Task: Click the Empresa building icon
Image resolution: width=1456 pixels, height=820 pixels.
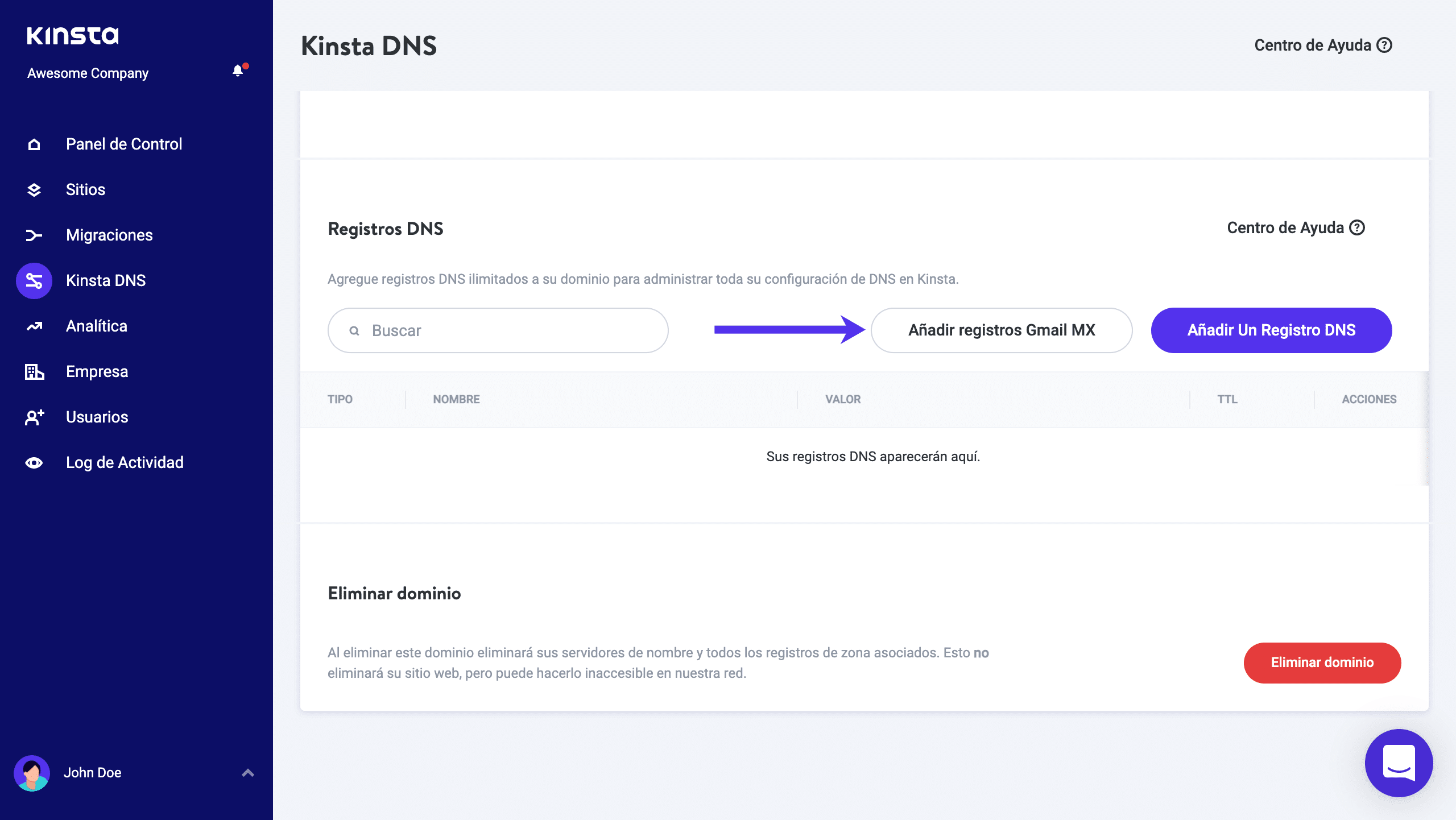Action: click(34, 372)
